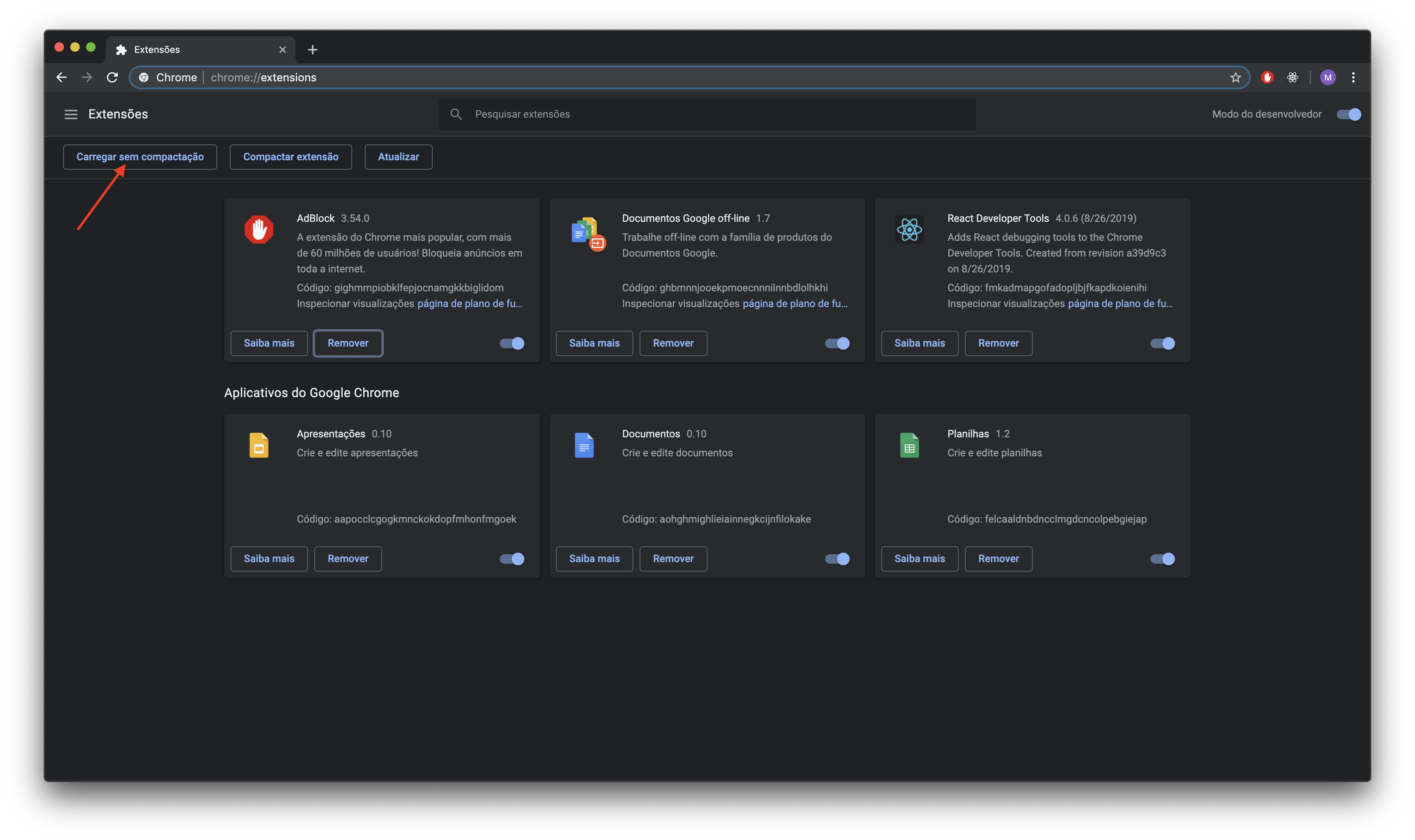Screen dimensions: 1415x840
Task: Close the Extensões tab
Action: pyautogui.click(x=282, y=50)
